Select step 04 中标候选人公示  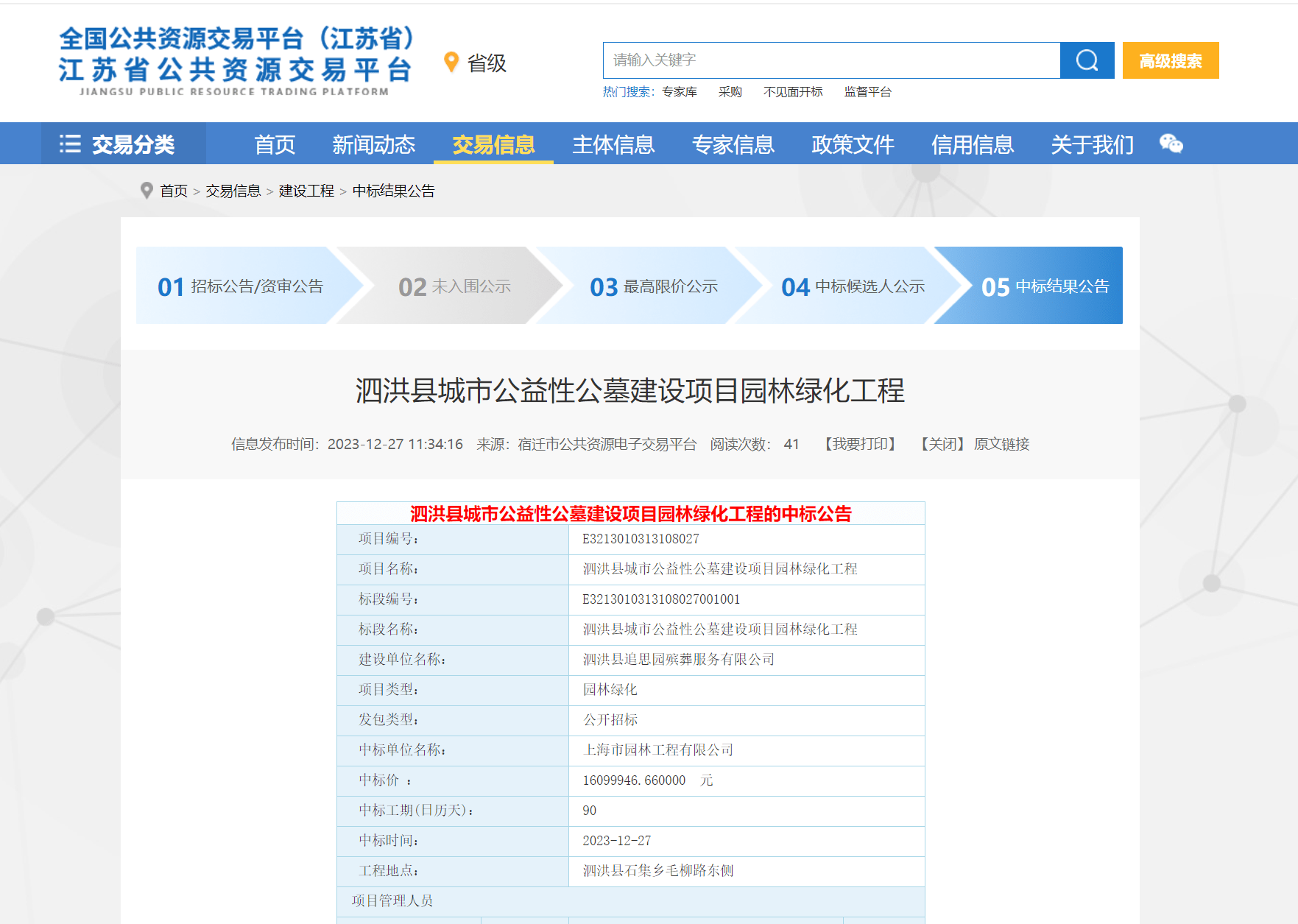pos(853,286)
